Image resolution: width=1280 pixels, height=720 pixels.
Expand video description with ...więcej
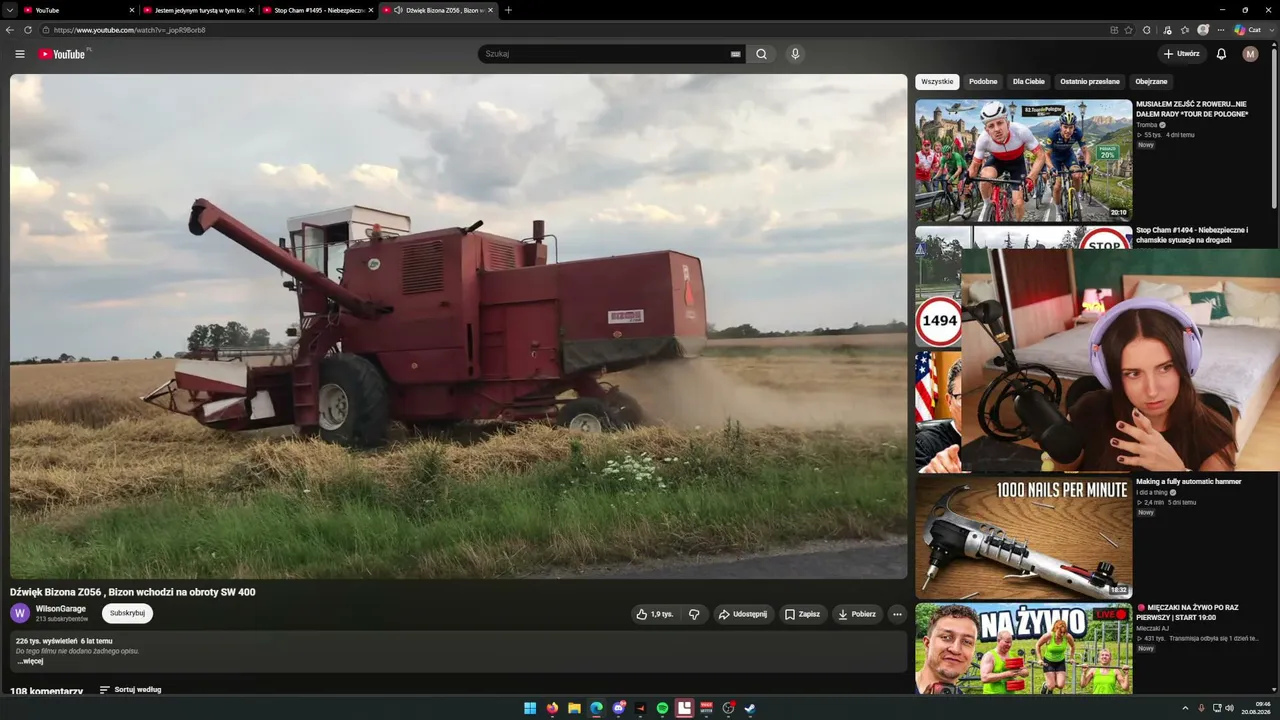point(30,661)
